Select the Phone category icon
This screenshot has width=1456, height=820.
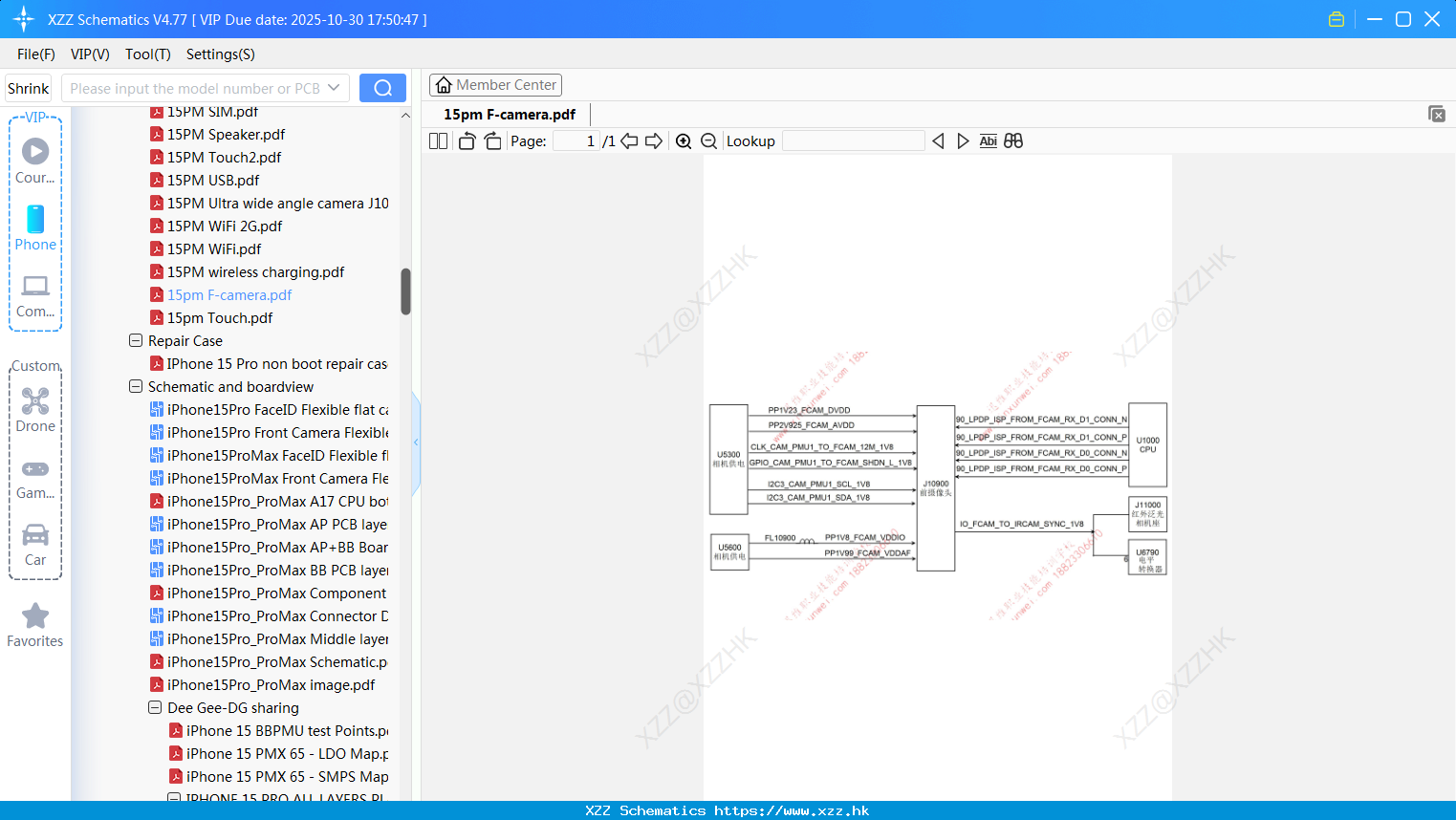click(35, 227)
